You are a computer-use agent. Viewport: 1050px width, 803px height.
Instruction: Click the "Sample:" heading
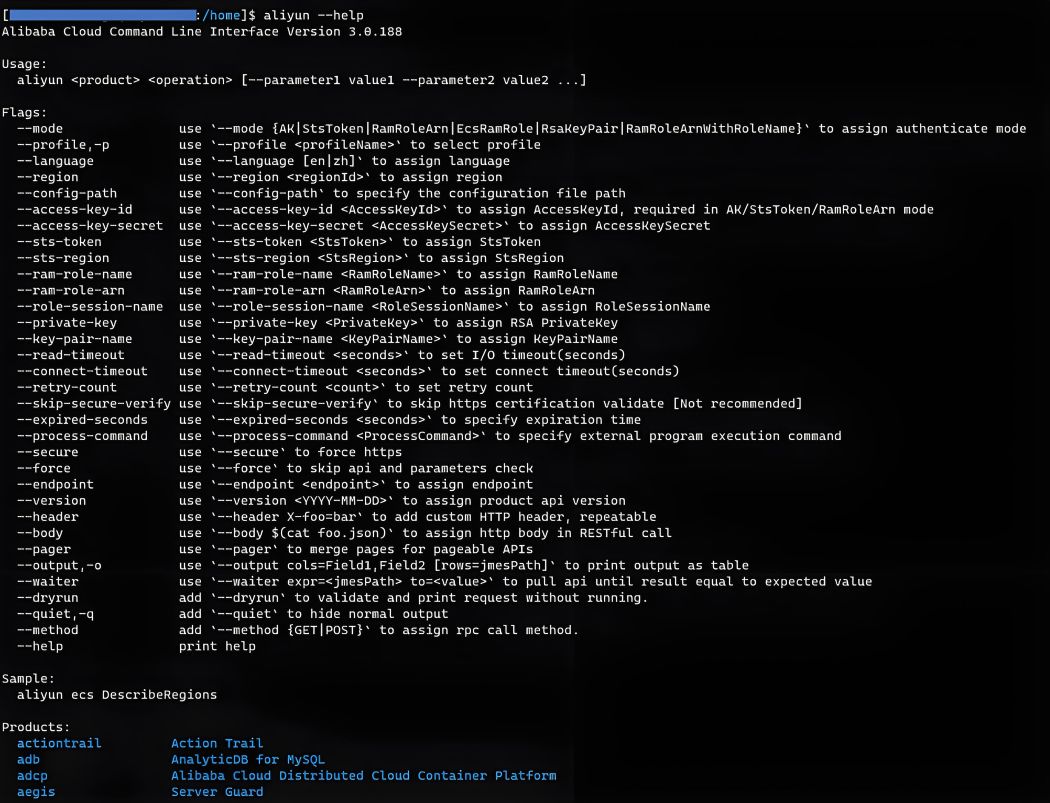28,678
